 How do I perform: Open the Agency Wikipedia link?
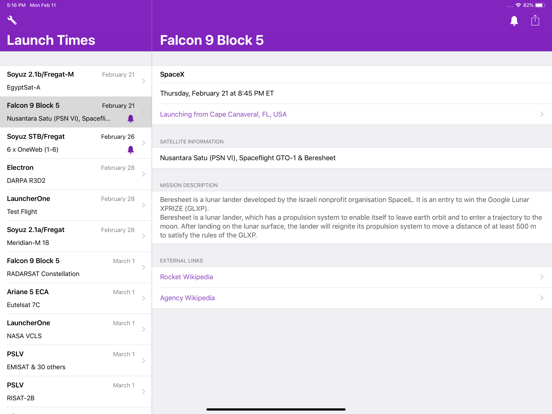coord(187,298)
